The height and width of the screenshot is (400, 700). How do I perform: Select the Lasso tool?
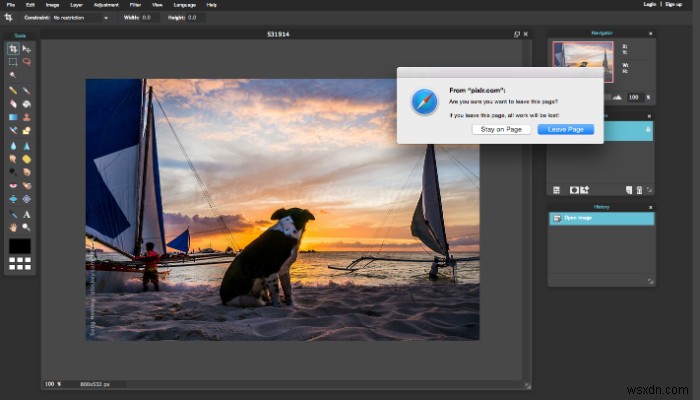coord(26,61)
